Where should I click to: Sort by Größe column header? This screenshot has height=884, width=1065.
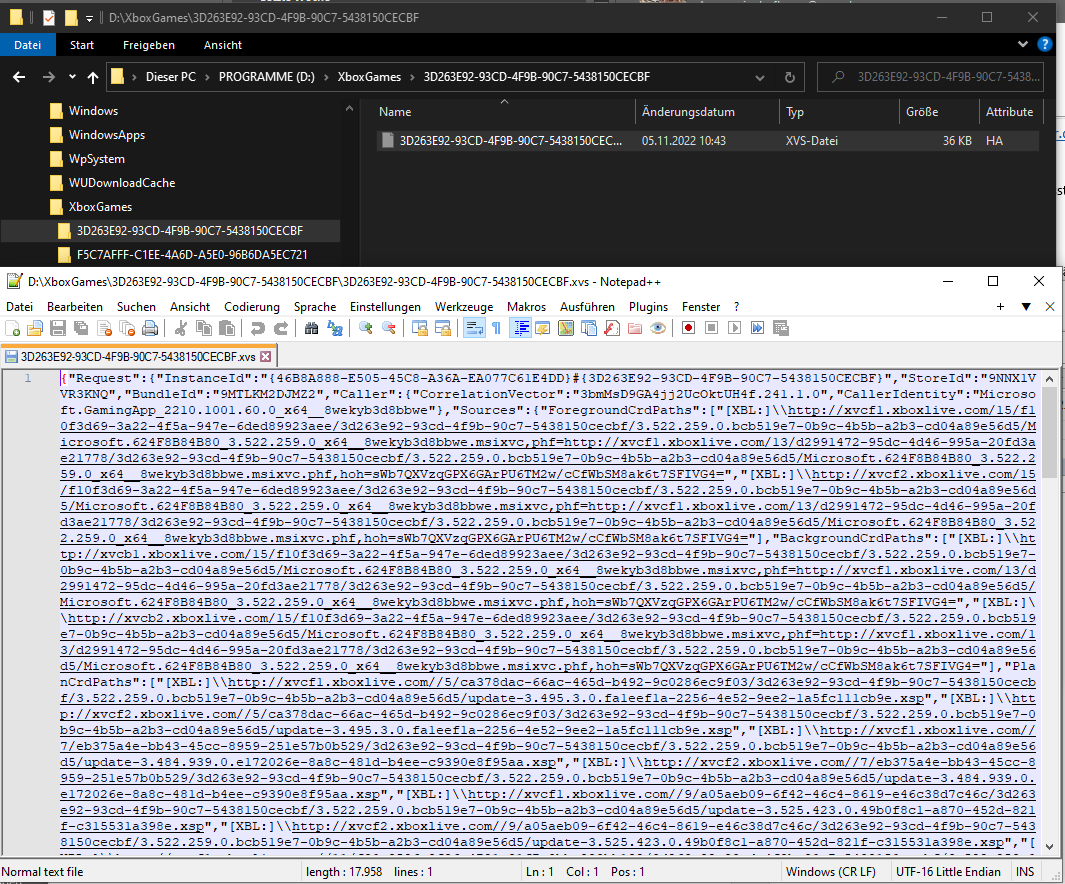click(x=939, y=112)
